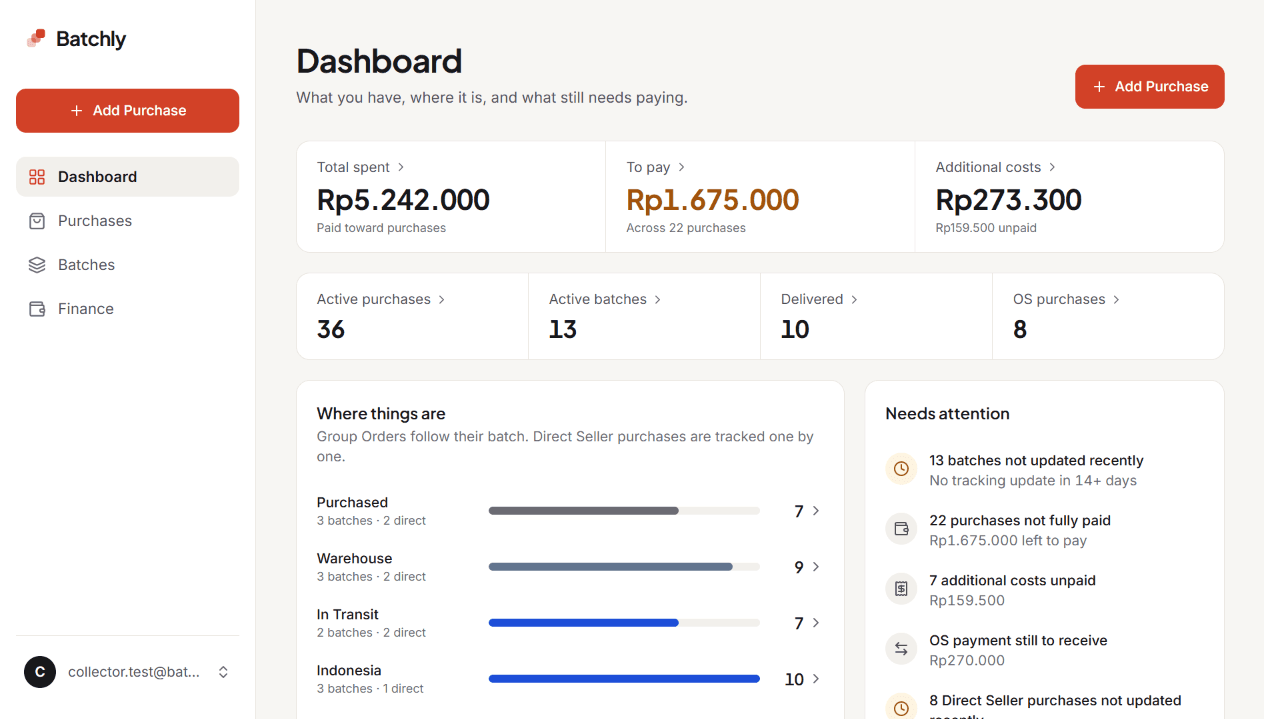
Task: Click the chevron after Total spent label
Action: point(401,167)
